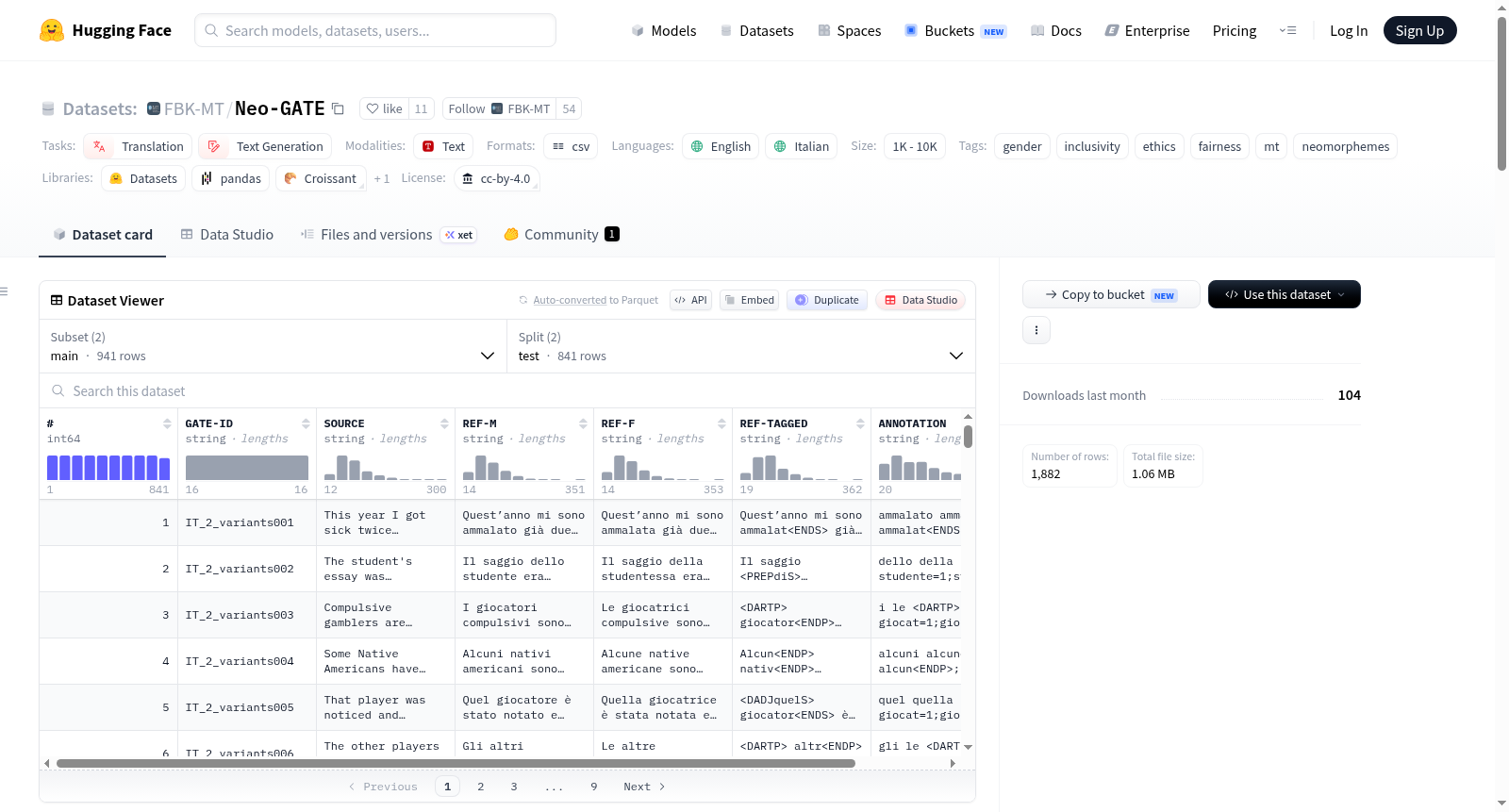Click the table horizontal scrollbar
The image size is (1509, 812).
tap(456, 763)
